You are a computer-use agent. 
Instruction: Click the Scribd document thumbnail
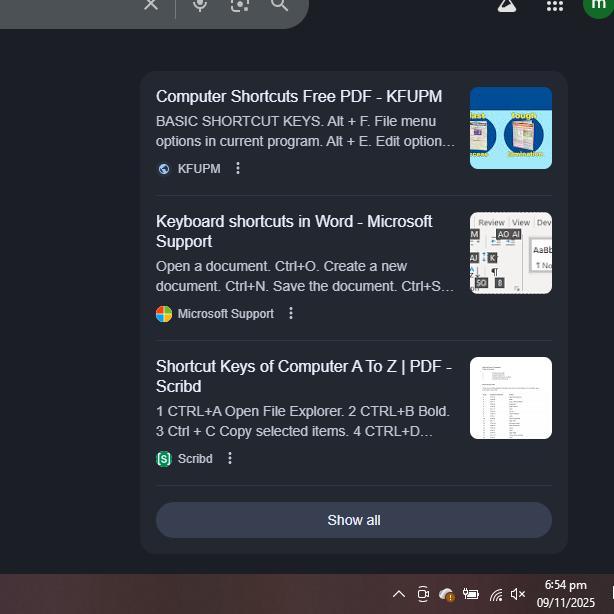click(x=511, y=398)
